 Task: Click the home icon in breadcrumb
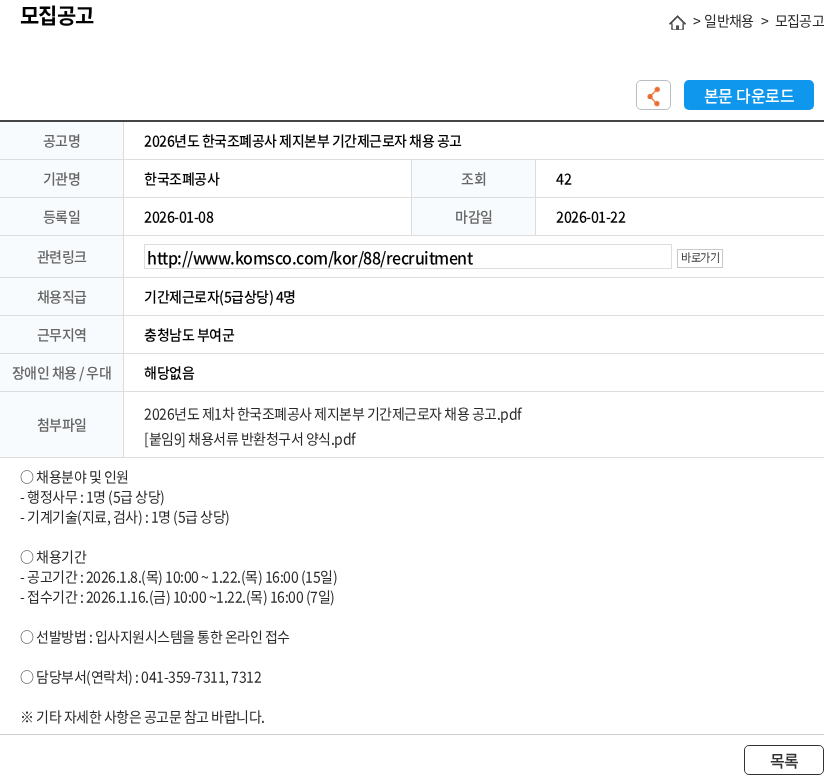677,23
